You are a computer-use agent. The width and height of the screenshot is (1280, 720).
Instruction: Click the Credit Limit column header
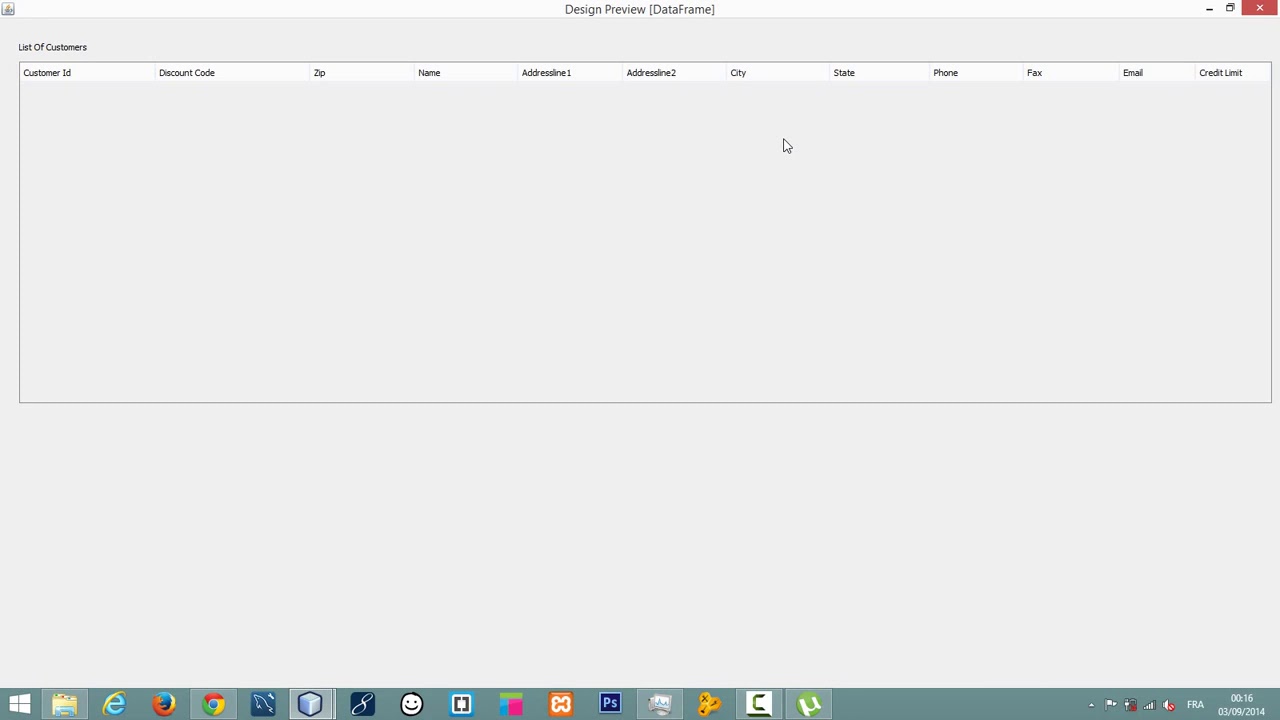(1233, 73)
